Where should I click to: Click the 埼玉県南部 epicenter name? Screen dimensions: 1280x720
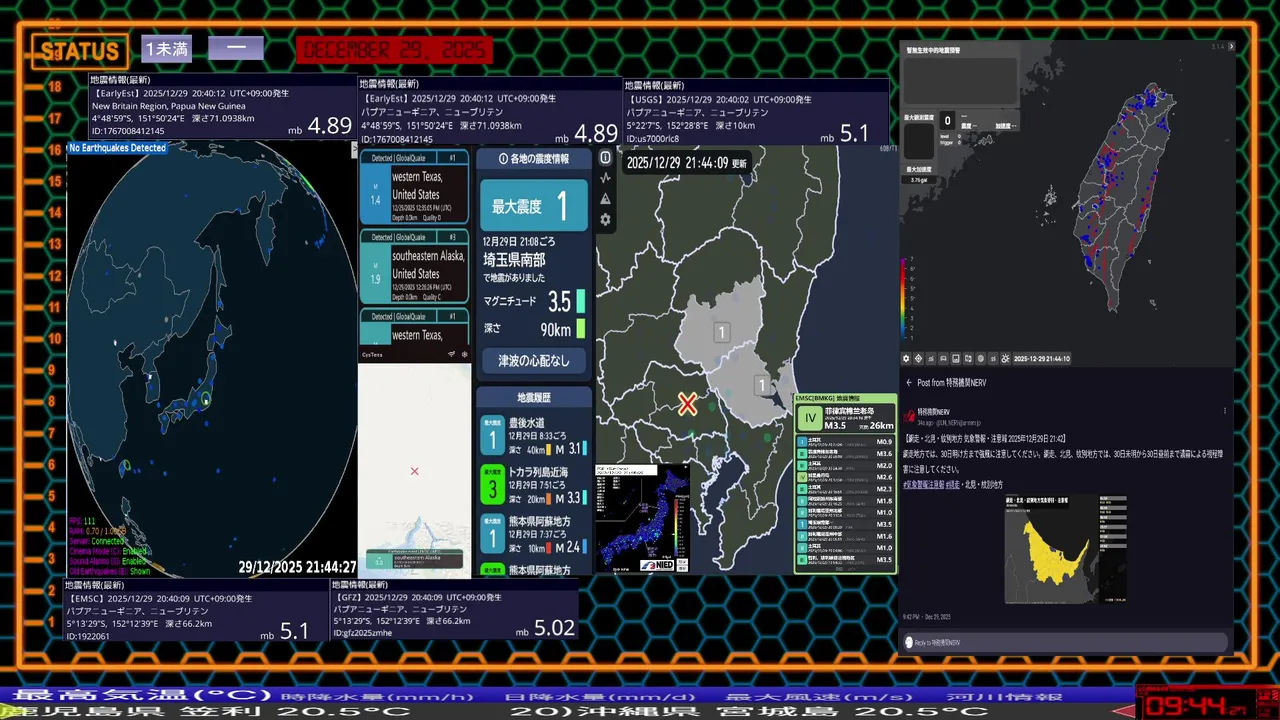(514, 259)
